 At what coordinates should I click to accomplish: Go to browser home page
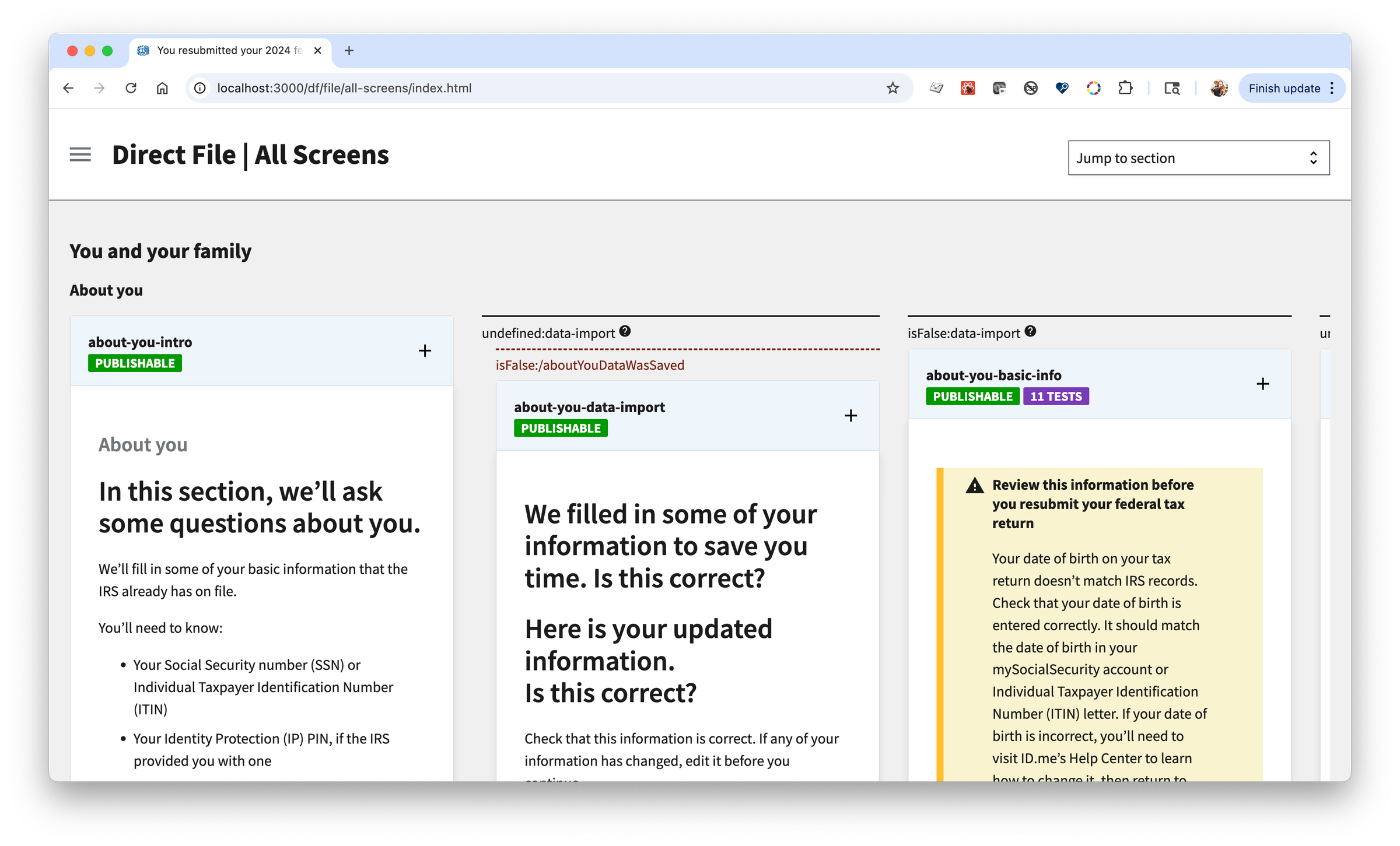click(x=162, y=88)
